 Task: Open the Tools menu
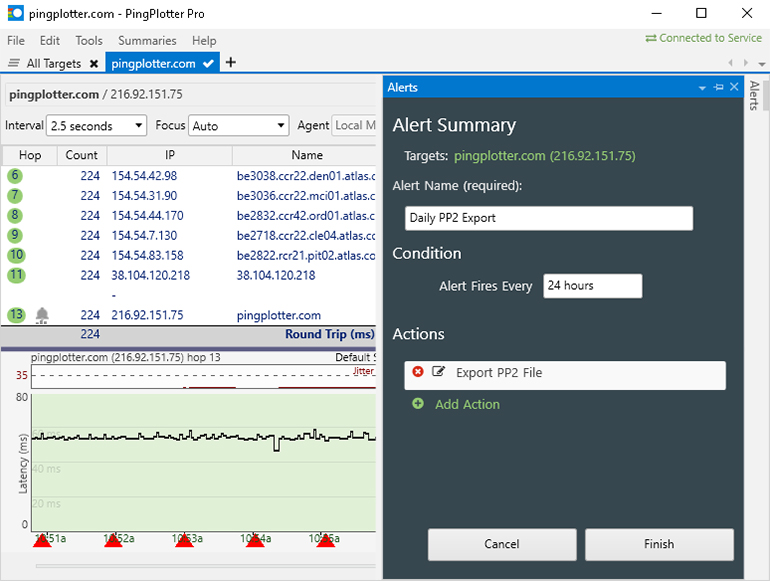[89, 41]
